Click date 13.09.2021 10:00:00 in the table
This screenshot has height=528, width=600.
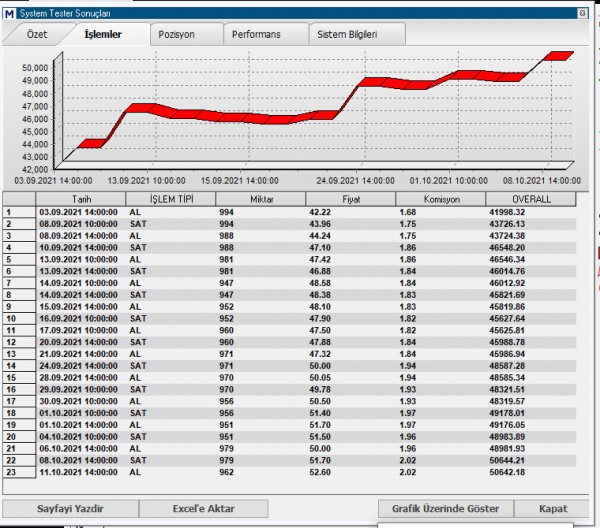tap(78, 259)
